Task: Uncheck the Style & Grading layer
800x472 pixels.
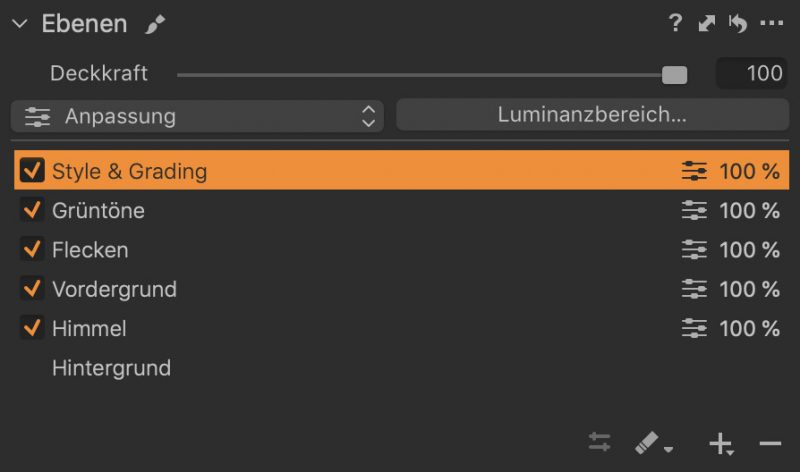Action: point(32,170)
